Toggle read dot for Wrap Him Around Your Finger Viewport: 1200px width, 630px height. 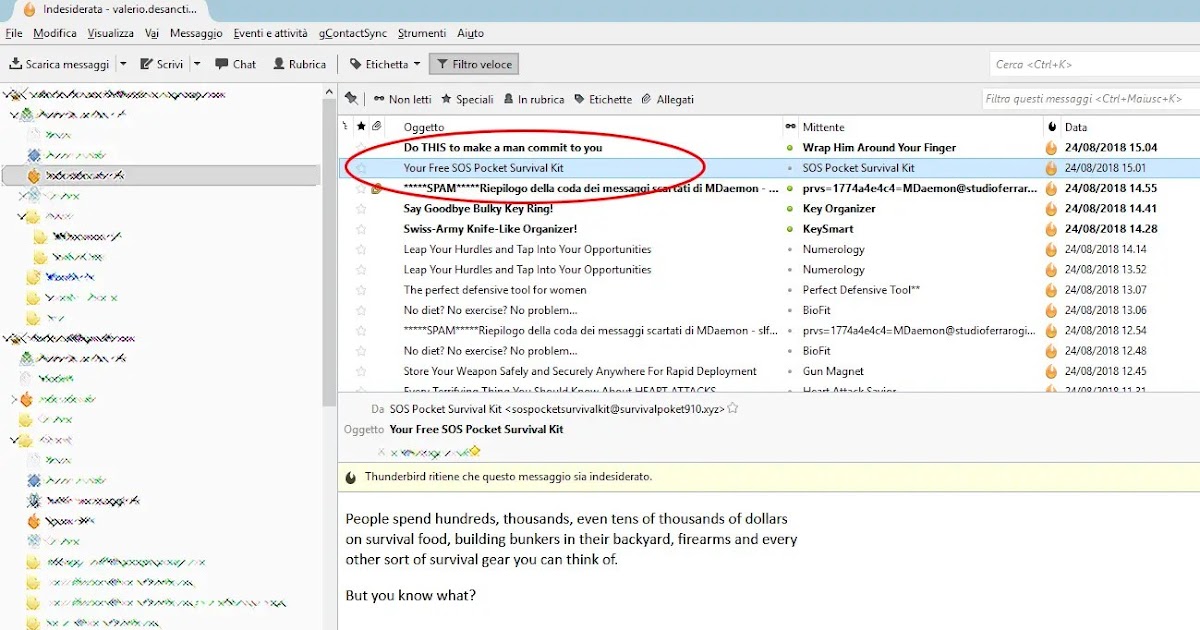[791, 148]
